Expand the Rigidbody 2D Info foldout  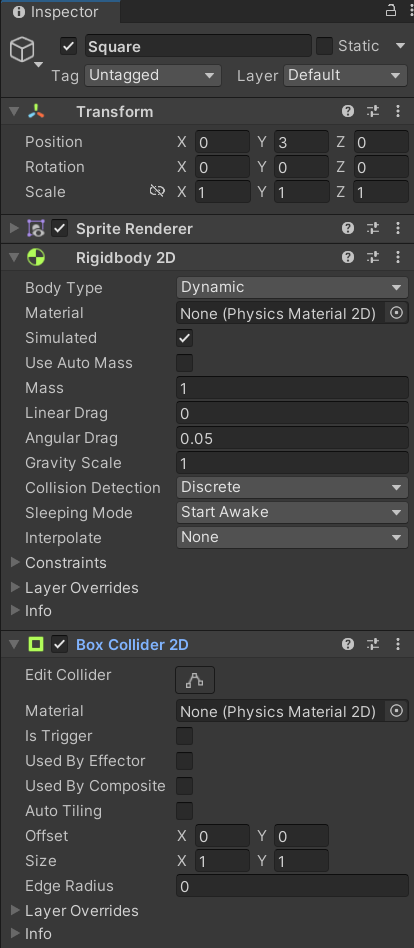coord(15,611)
